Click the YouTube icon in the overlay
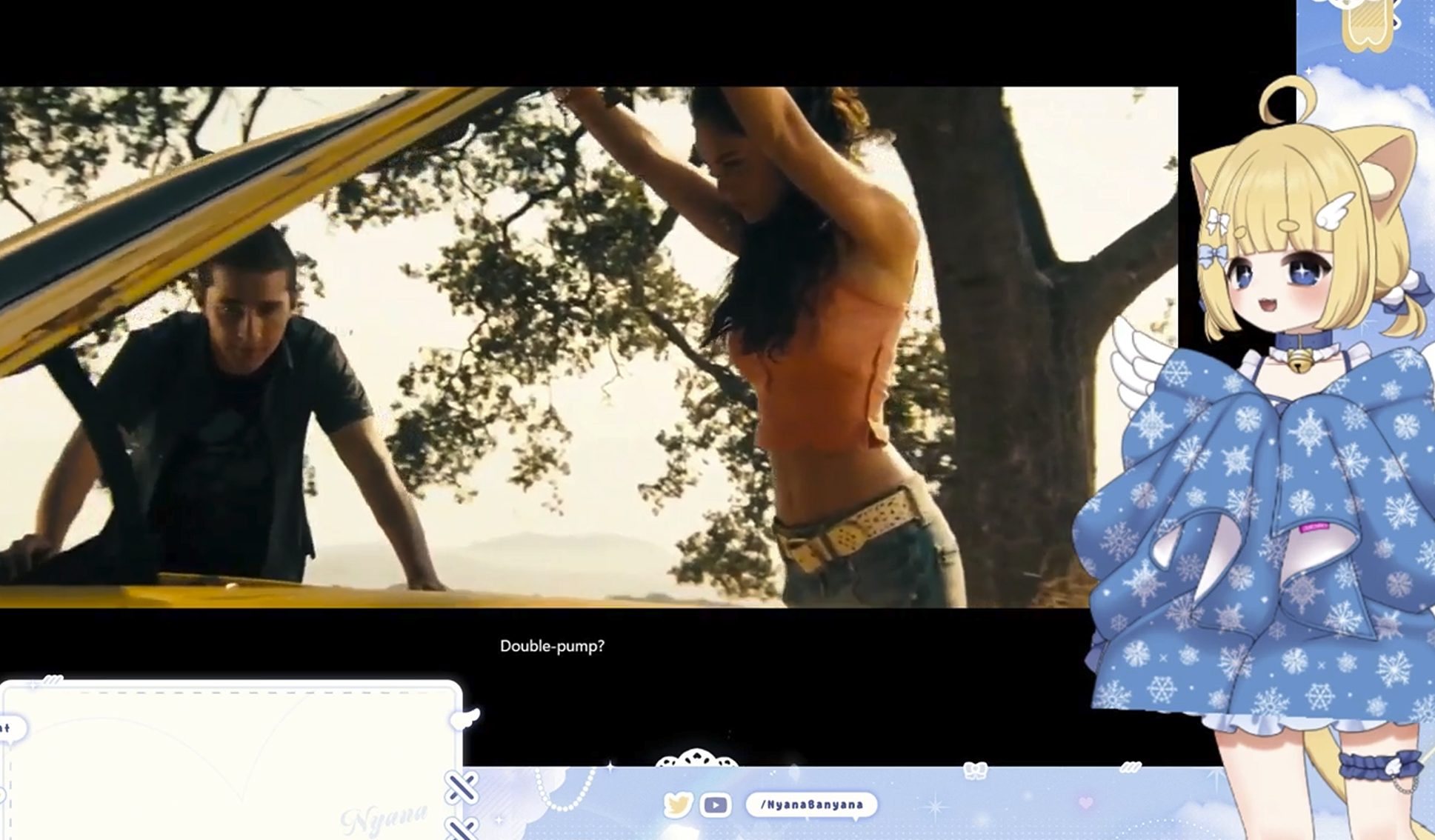1435x840 pixels. 715,805
